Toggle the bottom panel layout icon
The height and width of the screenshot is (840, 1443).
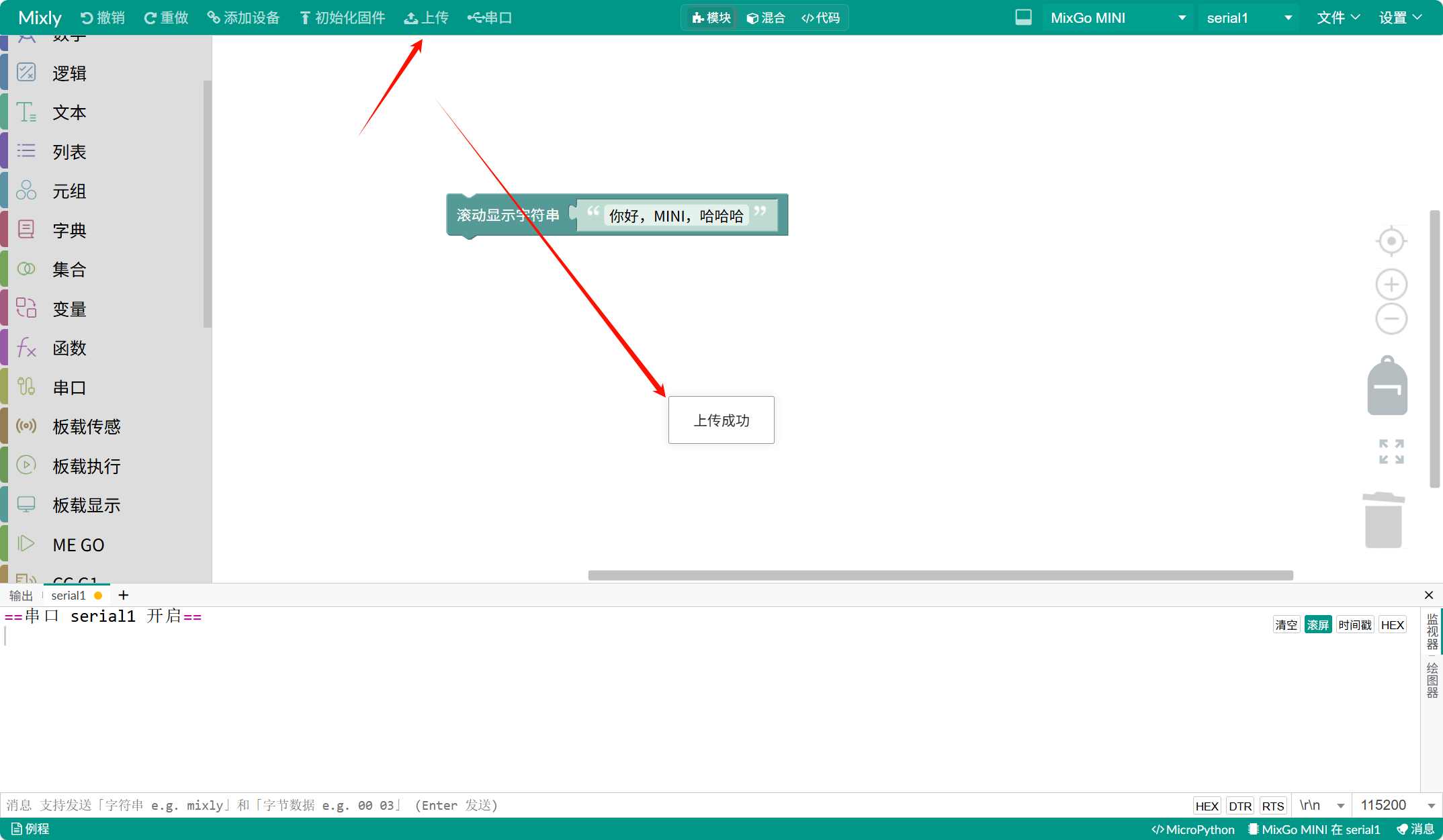pos(1023,17)
